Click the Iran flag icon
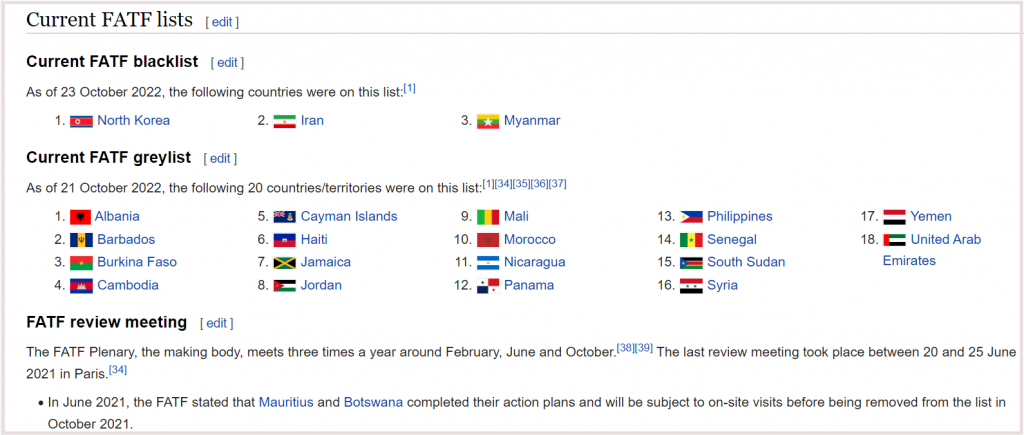1024x435 pixels. point(284,121)
